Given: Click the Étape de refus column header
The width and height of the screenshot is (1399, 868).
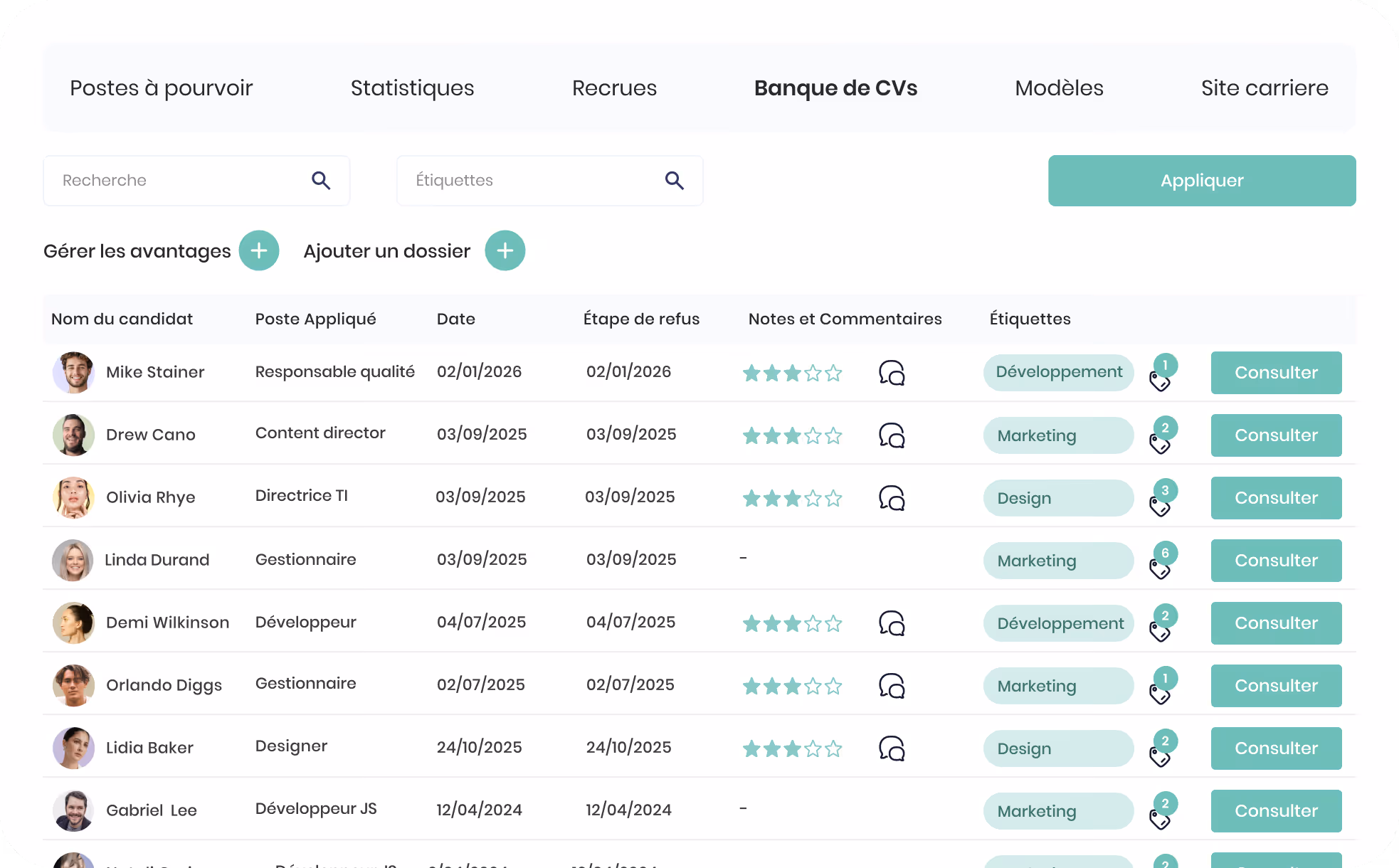Looking at the screenshot, I should coord(642,319).
